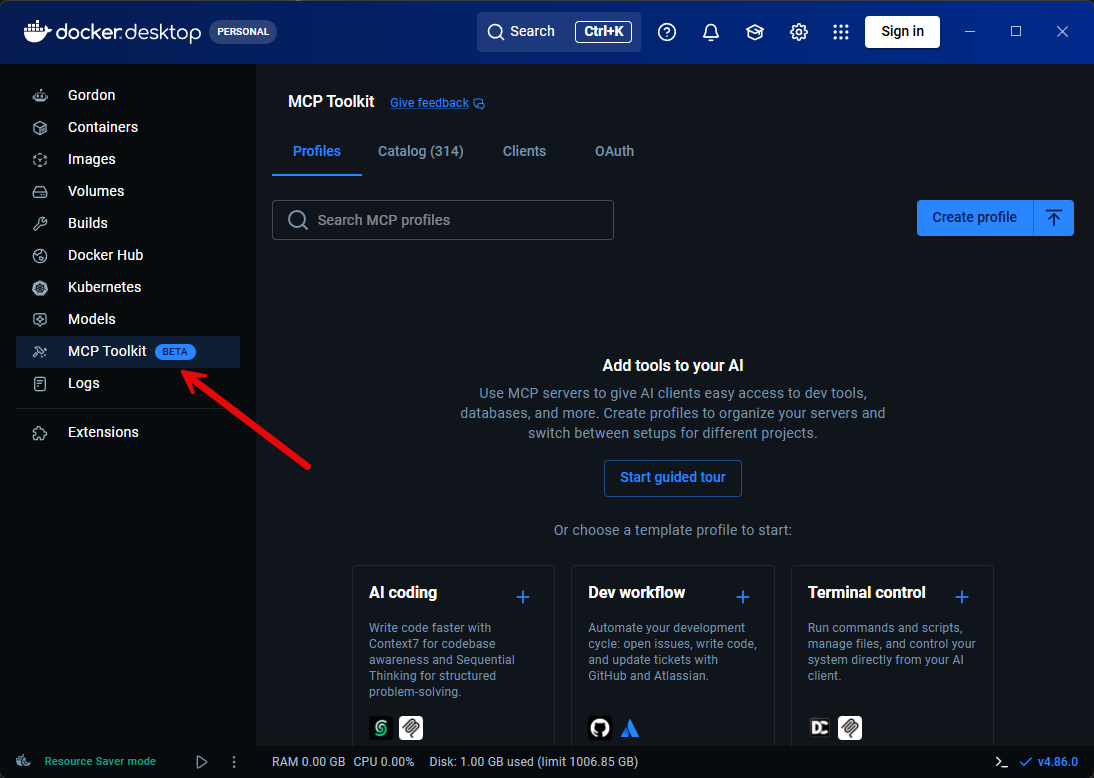Click the Sign in button

point(902,32)
